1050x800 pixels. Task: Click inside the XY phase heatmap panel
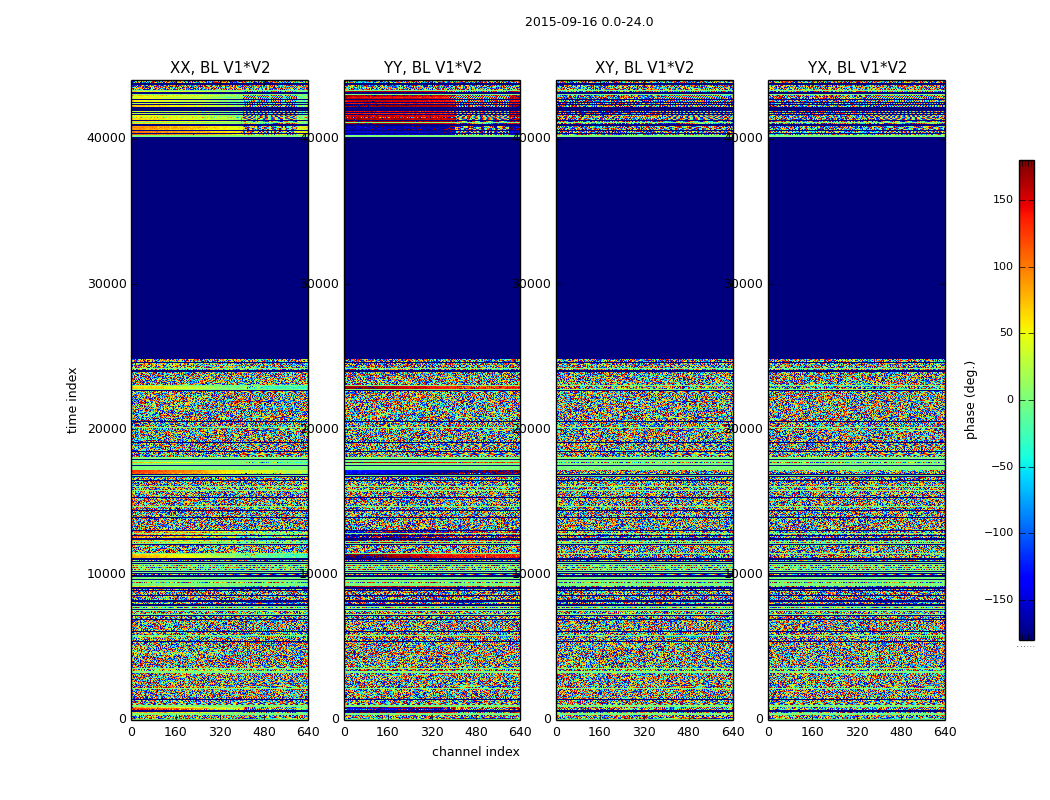[x=645, y=400]
